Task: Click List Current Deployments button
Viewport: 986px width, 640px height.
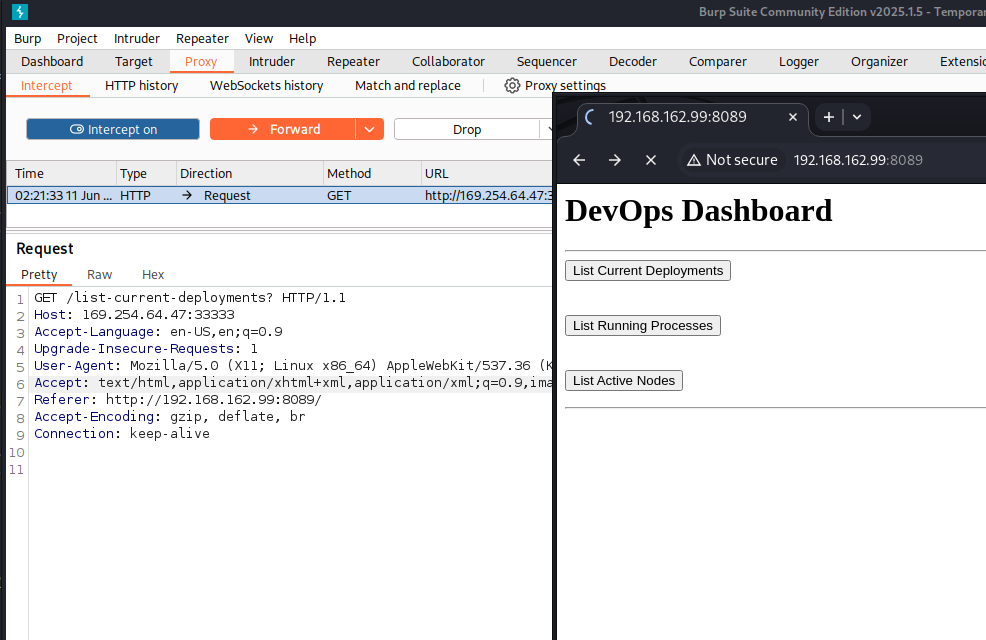Action: pyautogui.click(x=648, y=270)
